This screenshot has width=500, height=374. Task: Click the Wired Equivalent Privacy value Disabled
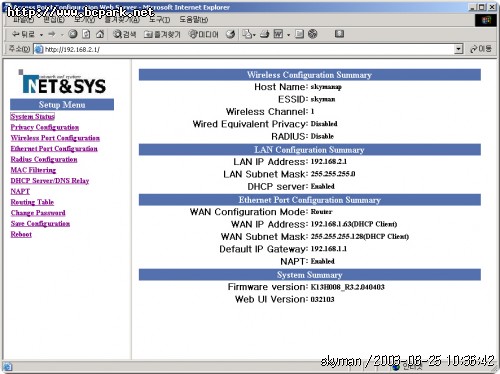point(324,124)
